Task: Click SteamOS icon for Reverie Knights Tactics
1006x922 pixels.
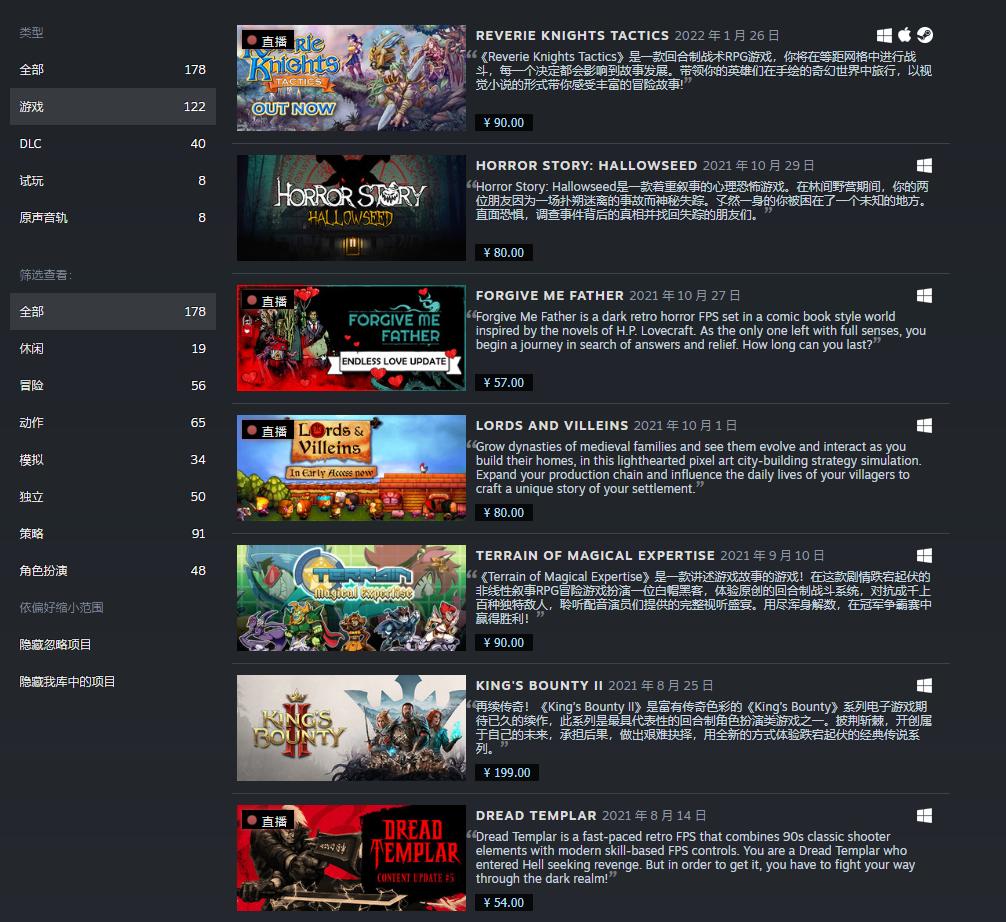Action: 925,35
